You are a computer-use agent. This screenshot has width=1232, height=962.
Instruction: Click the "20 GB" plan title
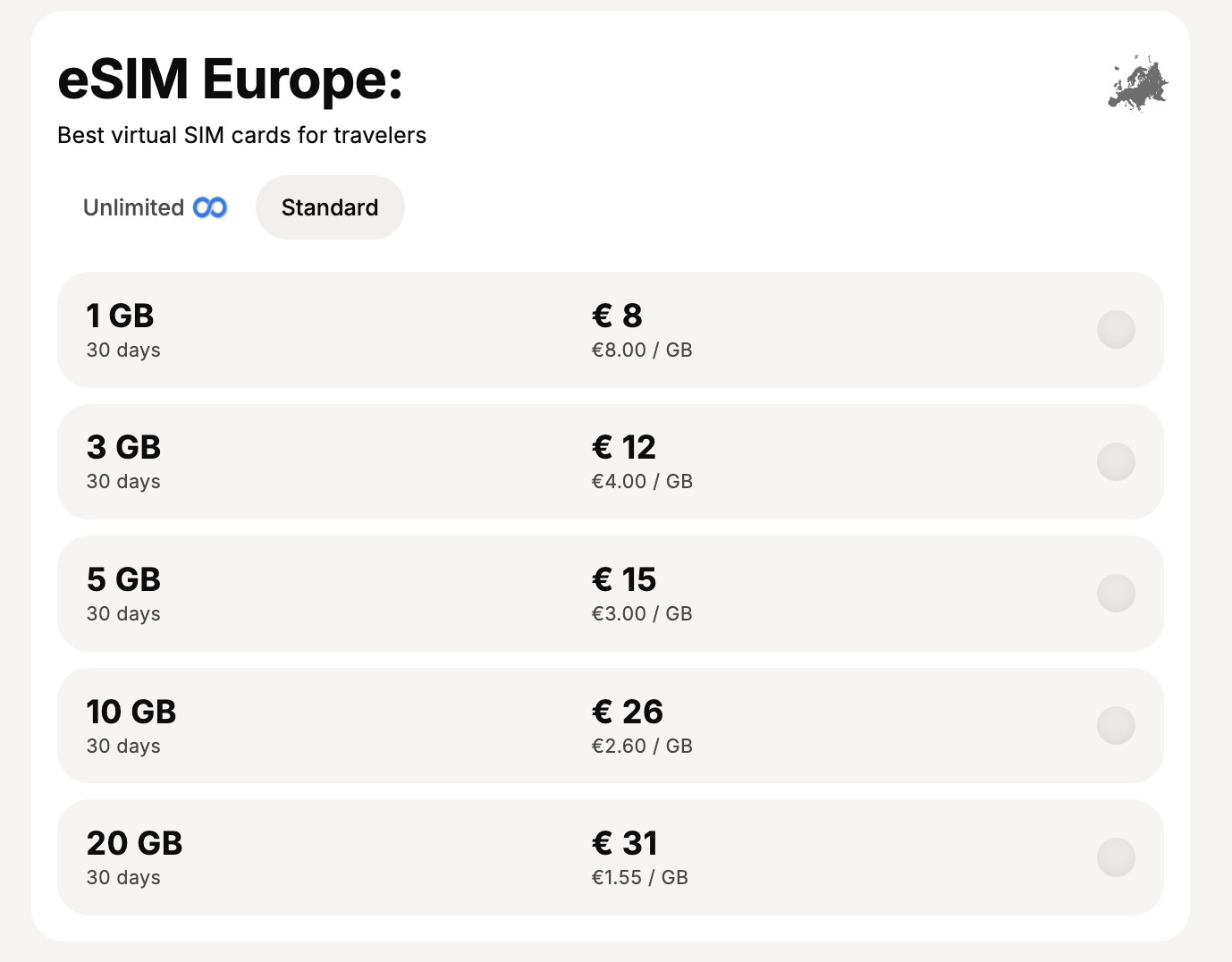pyautogui.click(x=134, y=843)
